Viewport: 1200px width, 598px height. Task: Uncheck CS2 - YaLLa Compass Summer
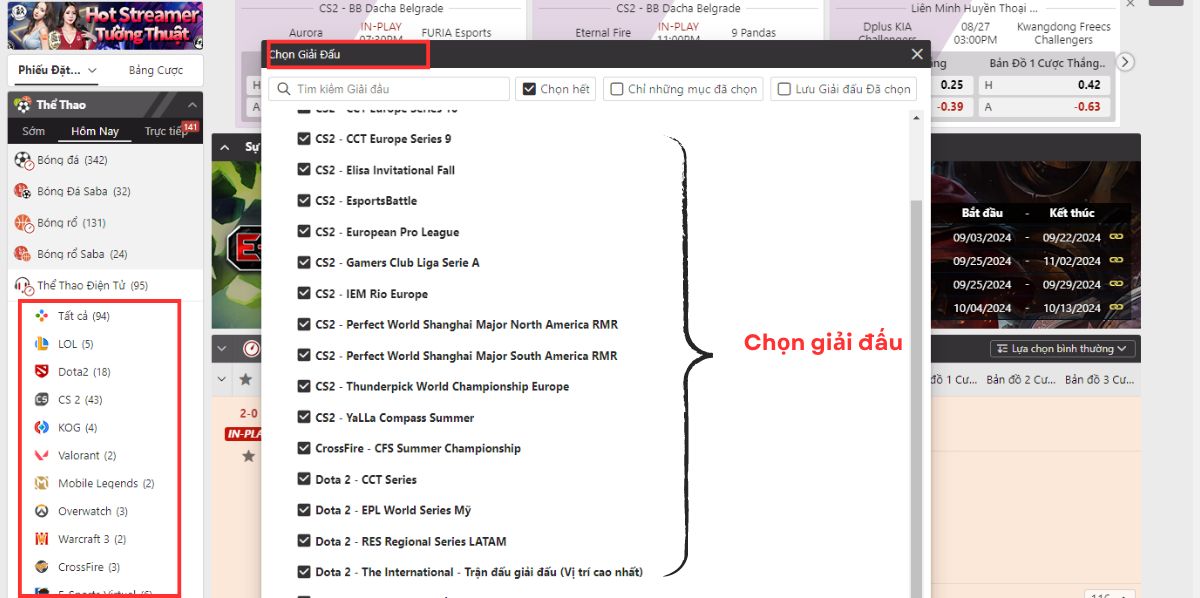coord(304,418)
